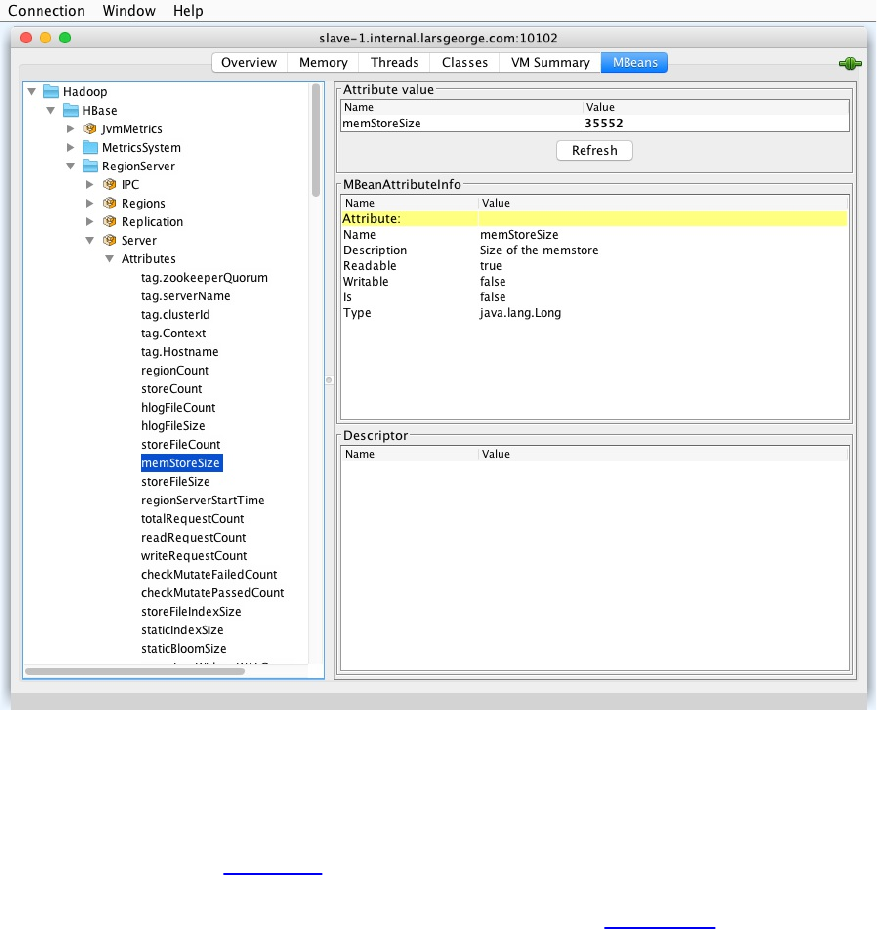
Task: Click the 'Size of the memstore' description
Action: 539,250
